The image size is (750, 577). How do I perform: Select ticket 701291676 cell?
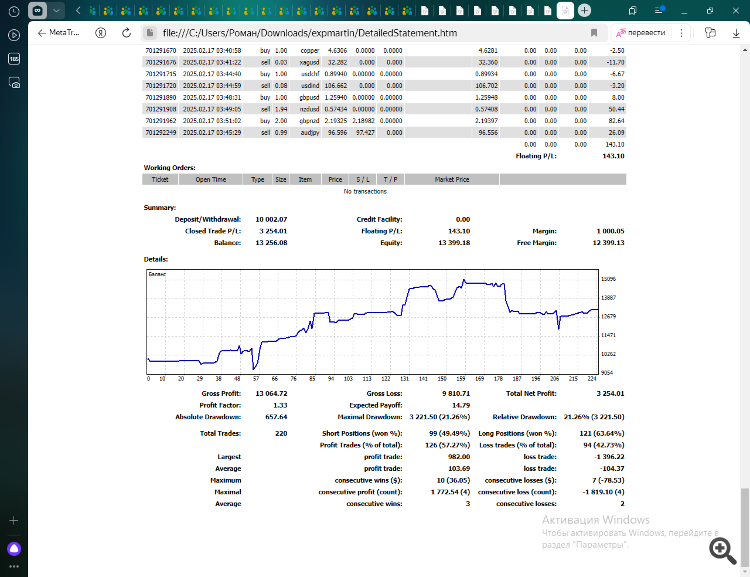(x=160, y=62)
